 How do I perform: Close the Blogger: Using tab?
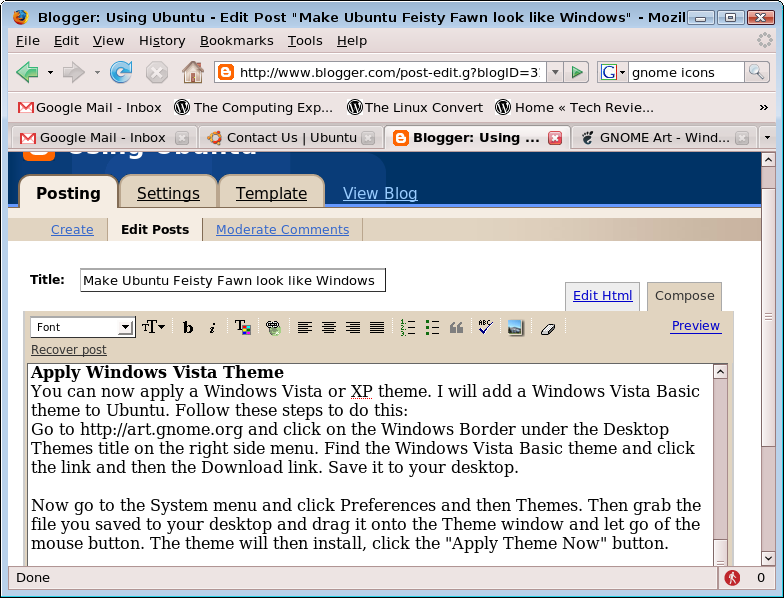[x=555, y=138]
